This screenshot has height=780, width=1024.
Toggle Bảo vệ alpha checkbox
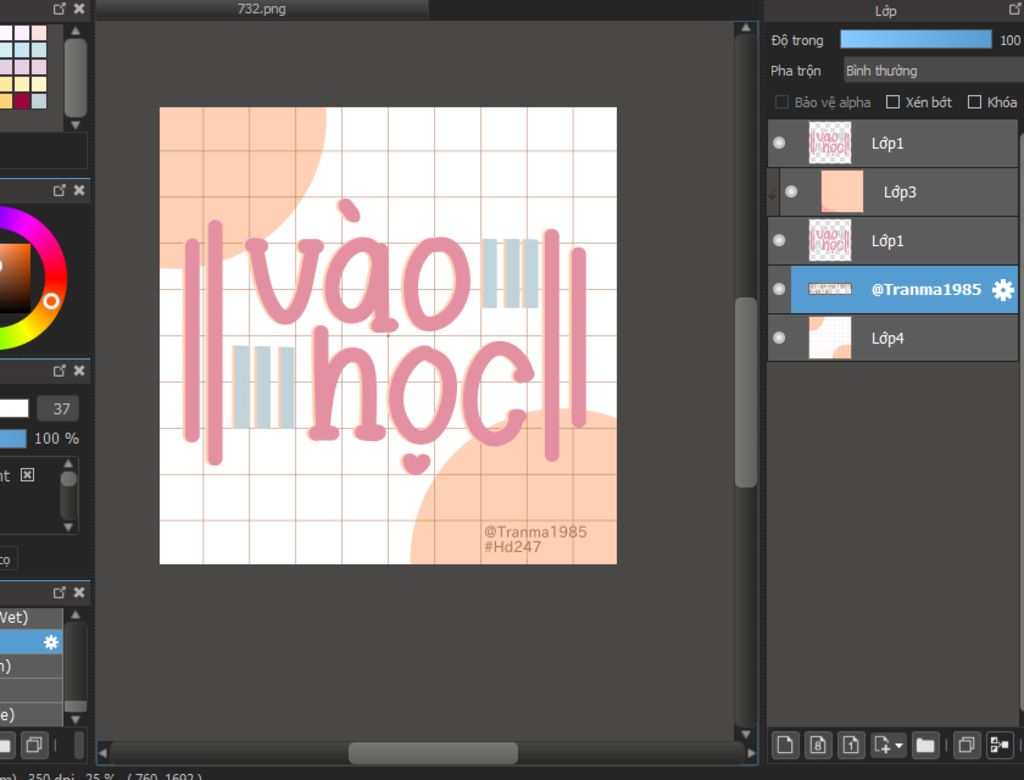(781, 102)
